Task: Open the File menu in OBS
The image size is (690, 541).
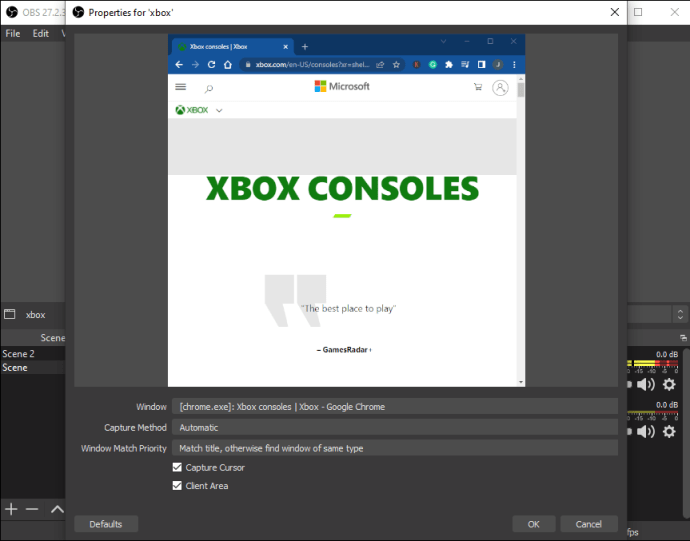Action: [x=13, y=33]
